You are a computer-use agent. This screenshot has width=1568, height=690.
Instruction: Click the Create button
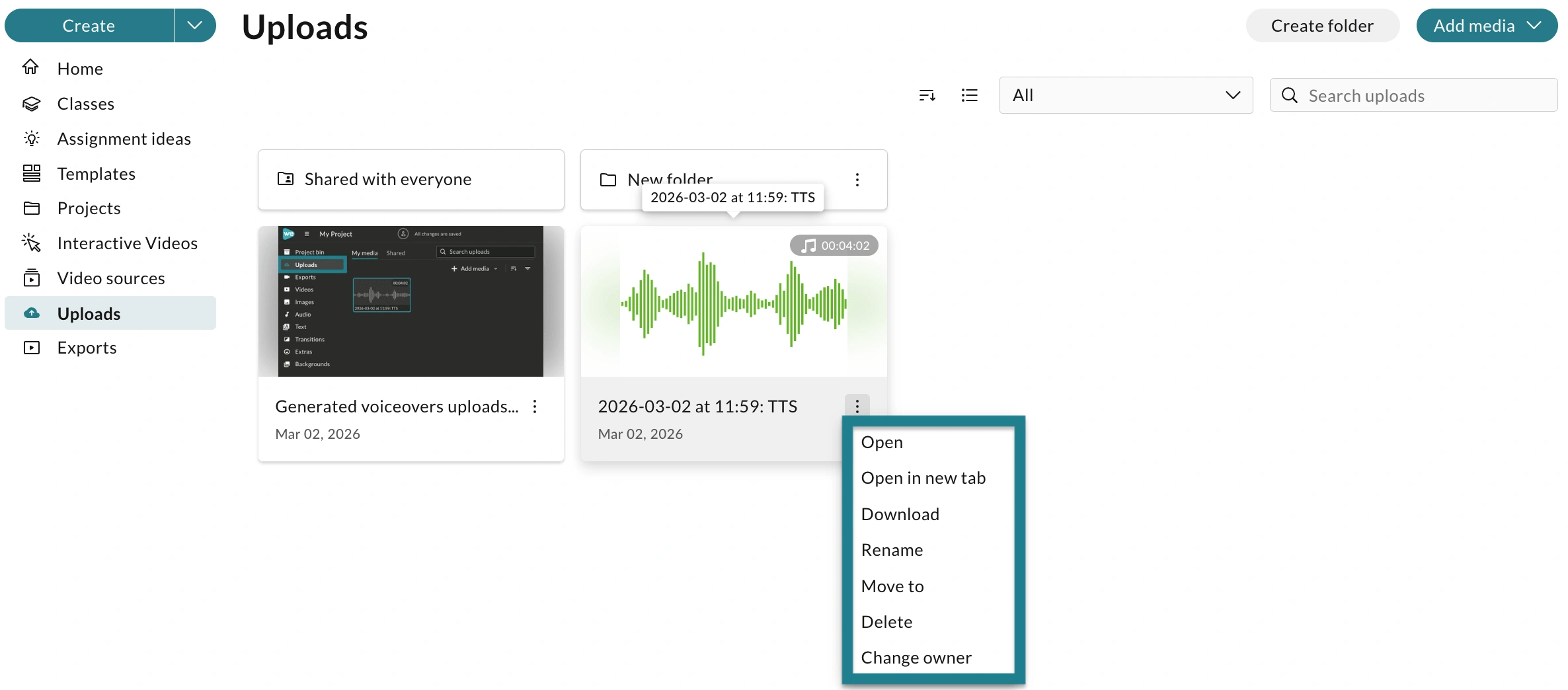[89, 25]
